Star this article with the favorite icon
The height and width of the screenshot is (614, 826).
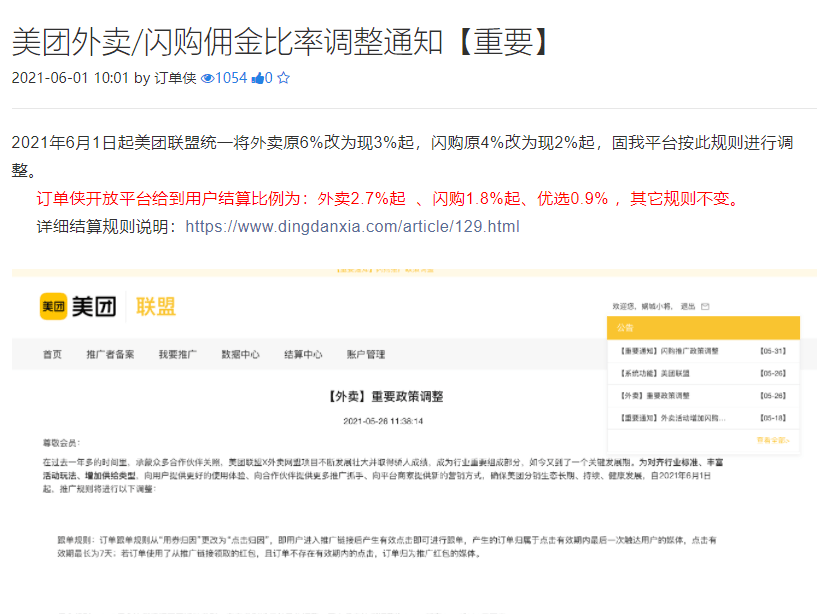283,78
